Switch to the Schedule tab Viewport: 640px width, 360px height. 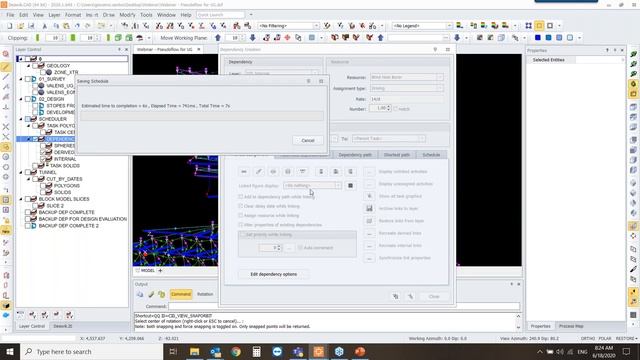point(431,155)
